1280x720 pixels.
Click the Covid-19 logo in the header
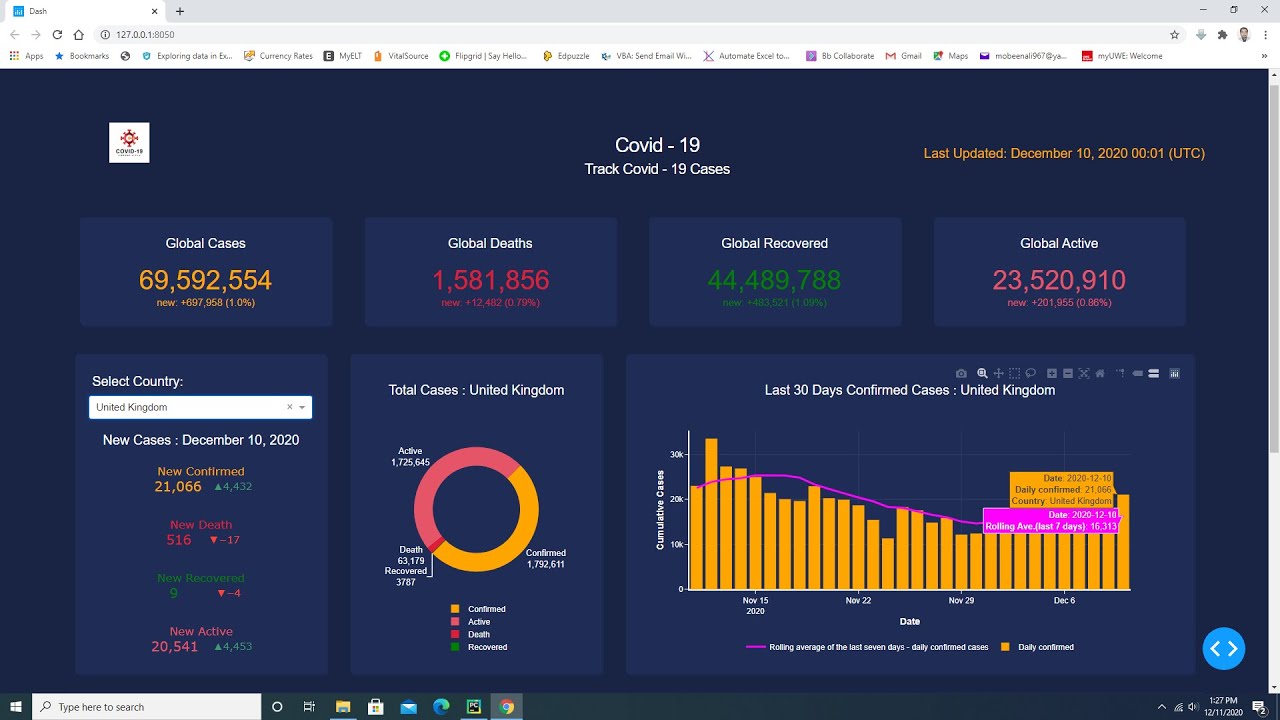tap(129, 142)
